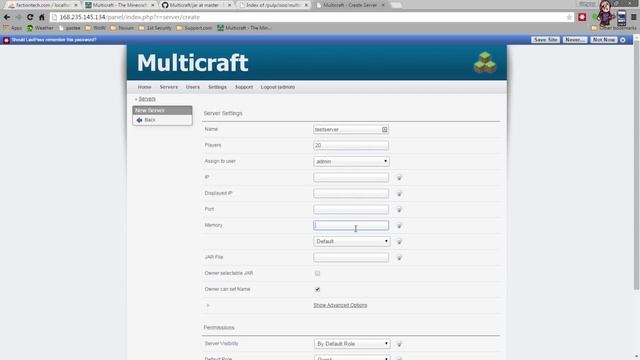Click the IP input field
The height and width of the screenshot is (360, 640).
tap(351, 177)
